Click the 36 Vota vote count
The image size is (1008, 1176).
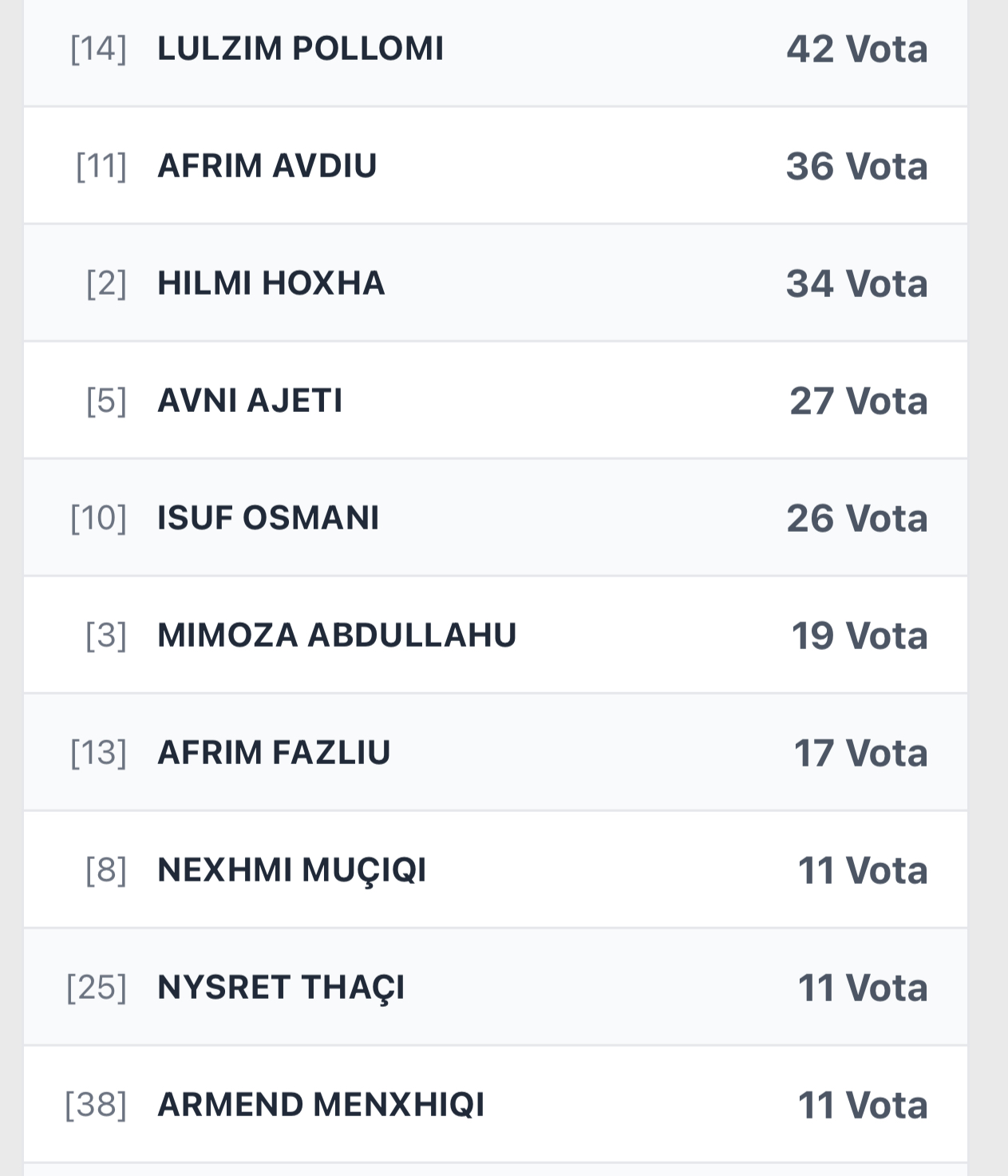[856, 166]
